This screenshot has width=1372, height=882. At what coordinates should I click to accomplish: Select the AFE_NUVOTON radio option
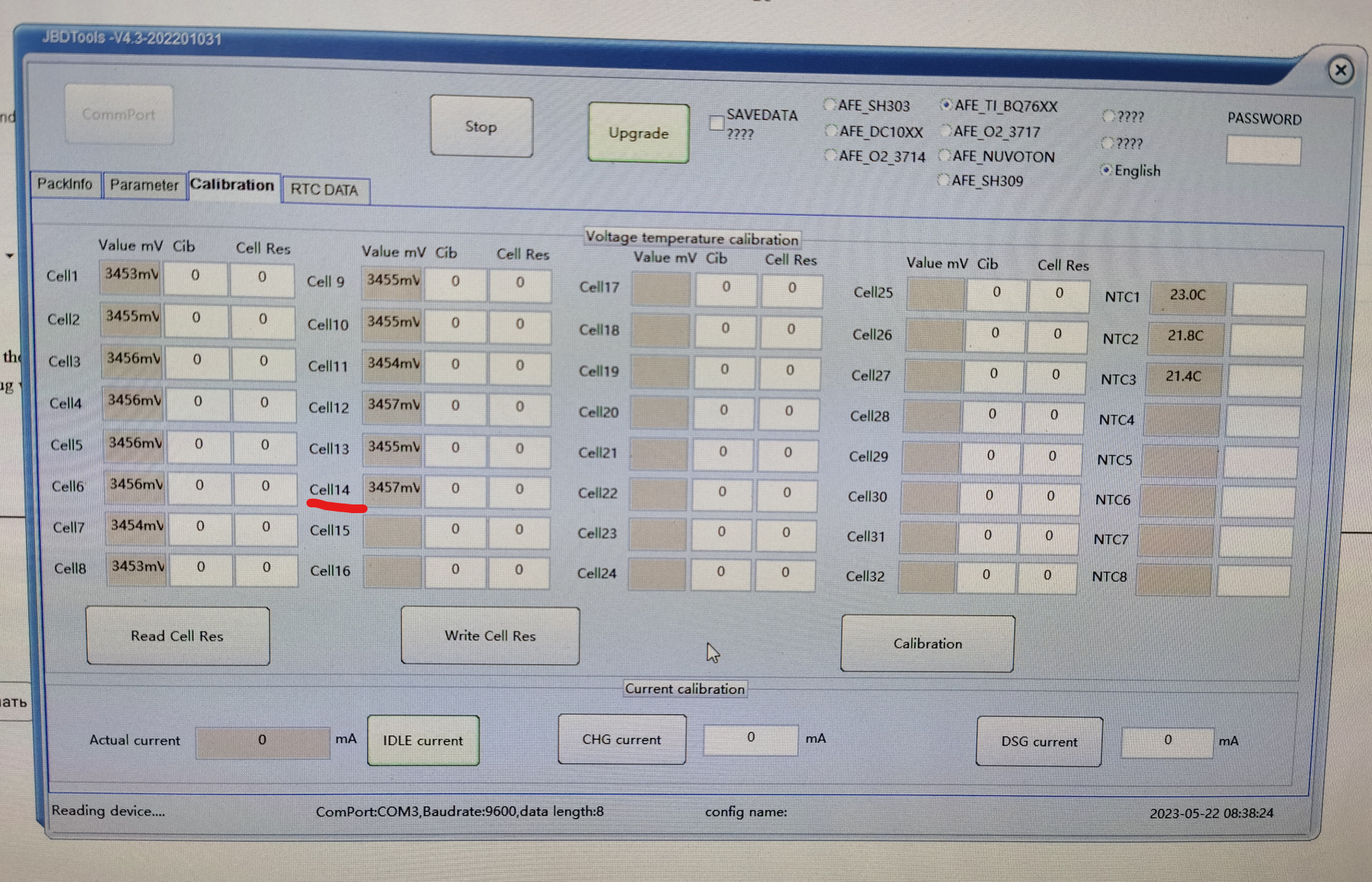point(944,156)
